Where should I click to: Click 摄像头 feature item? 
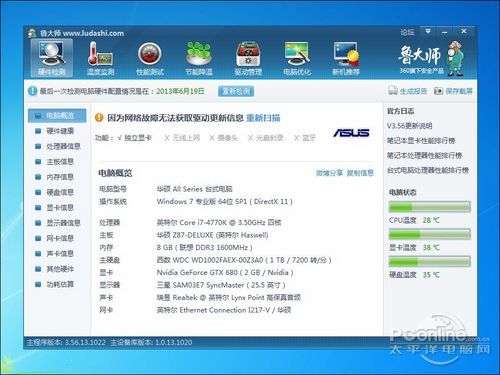(228, 138)
